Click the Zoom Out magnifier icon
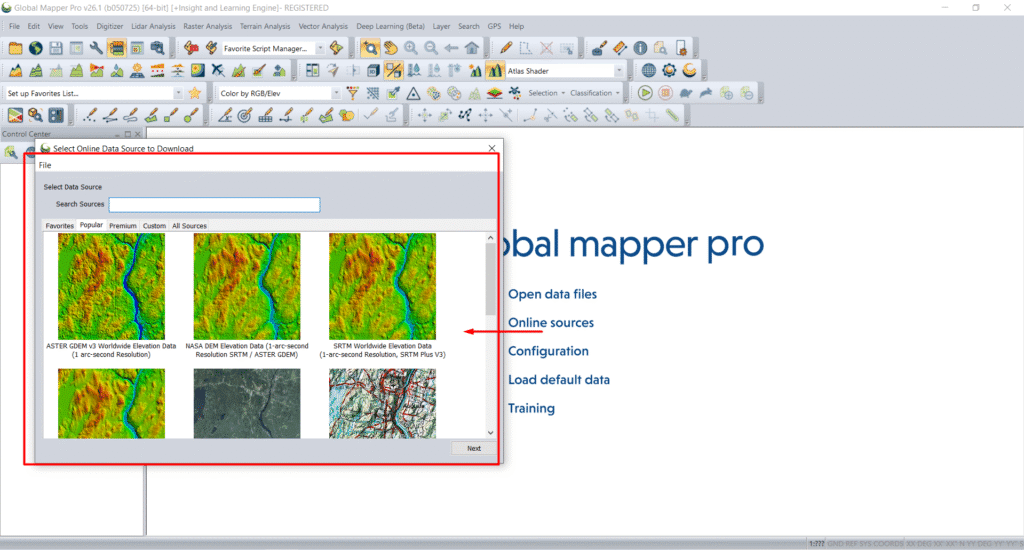1024x550 pixels. pyautogui.click(x=431, y=48)
